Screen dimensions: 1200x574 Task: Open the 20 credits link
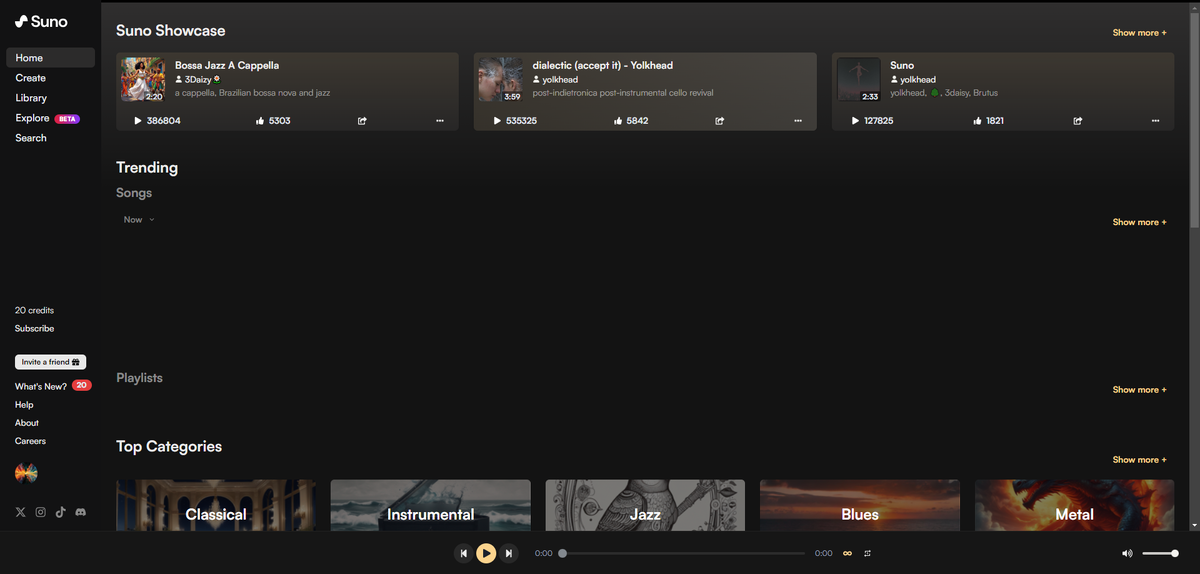point(35,310)
